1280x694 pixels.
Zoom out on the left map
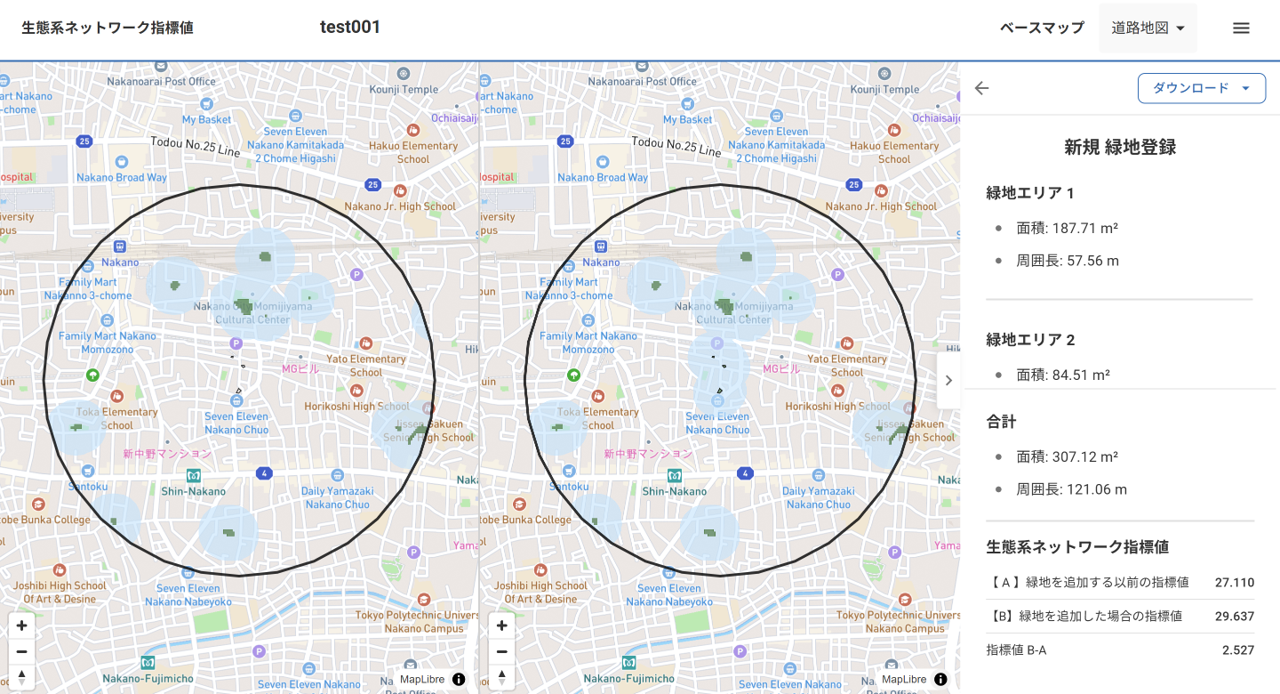point(22,652)
